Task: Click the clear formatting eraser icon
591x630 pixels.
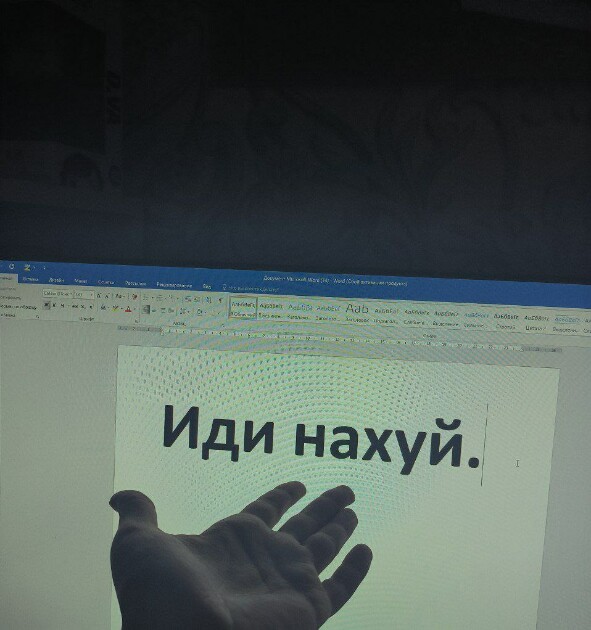Action: (x=135, y=297)
